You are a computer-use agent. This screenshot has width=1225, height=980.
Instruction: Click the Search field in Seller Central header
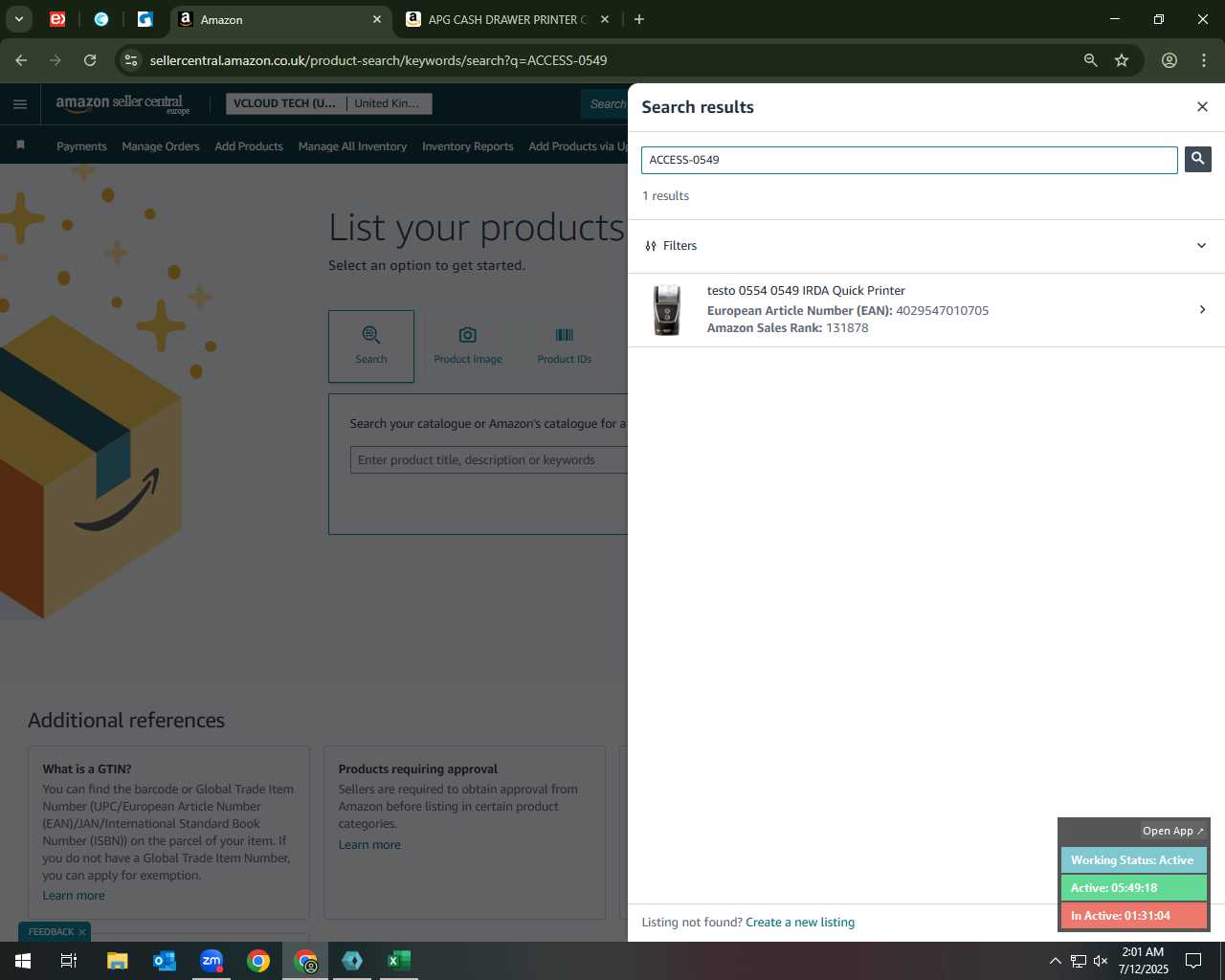tap(604, 103)
